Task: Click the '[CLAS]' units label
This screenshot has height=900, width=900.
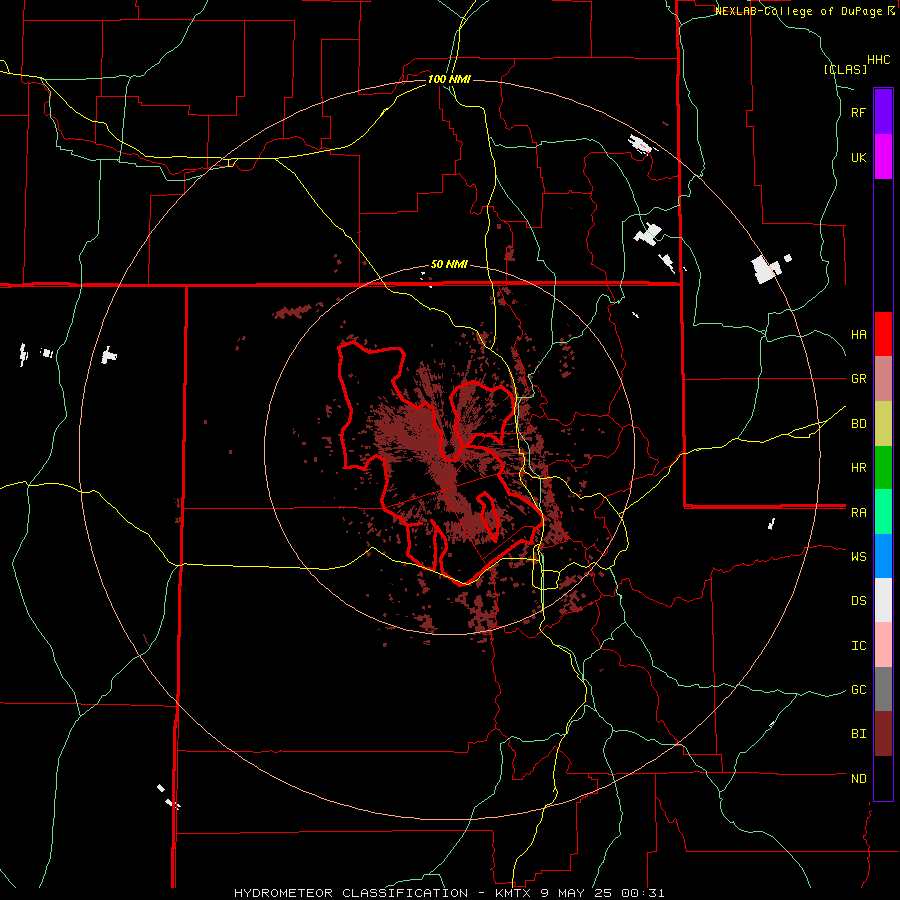Action: point(845,70)
